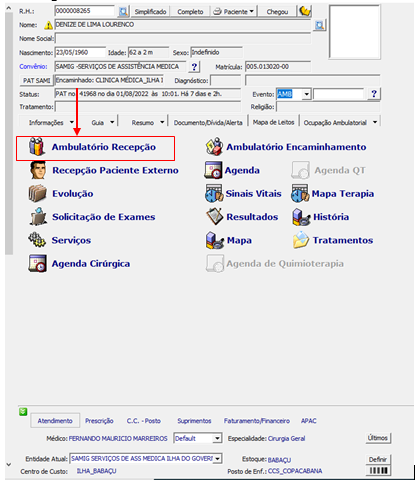
Task: Open the Mapa de Leitos menu
Action: click(x=273, y=122)
